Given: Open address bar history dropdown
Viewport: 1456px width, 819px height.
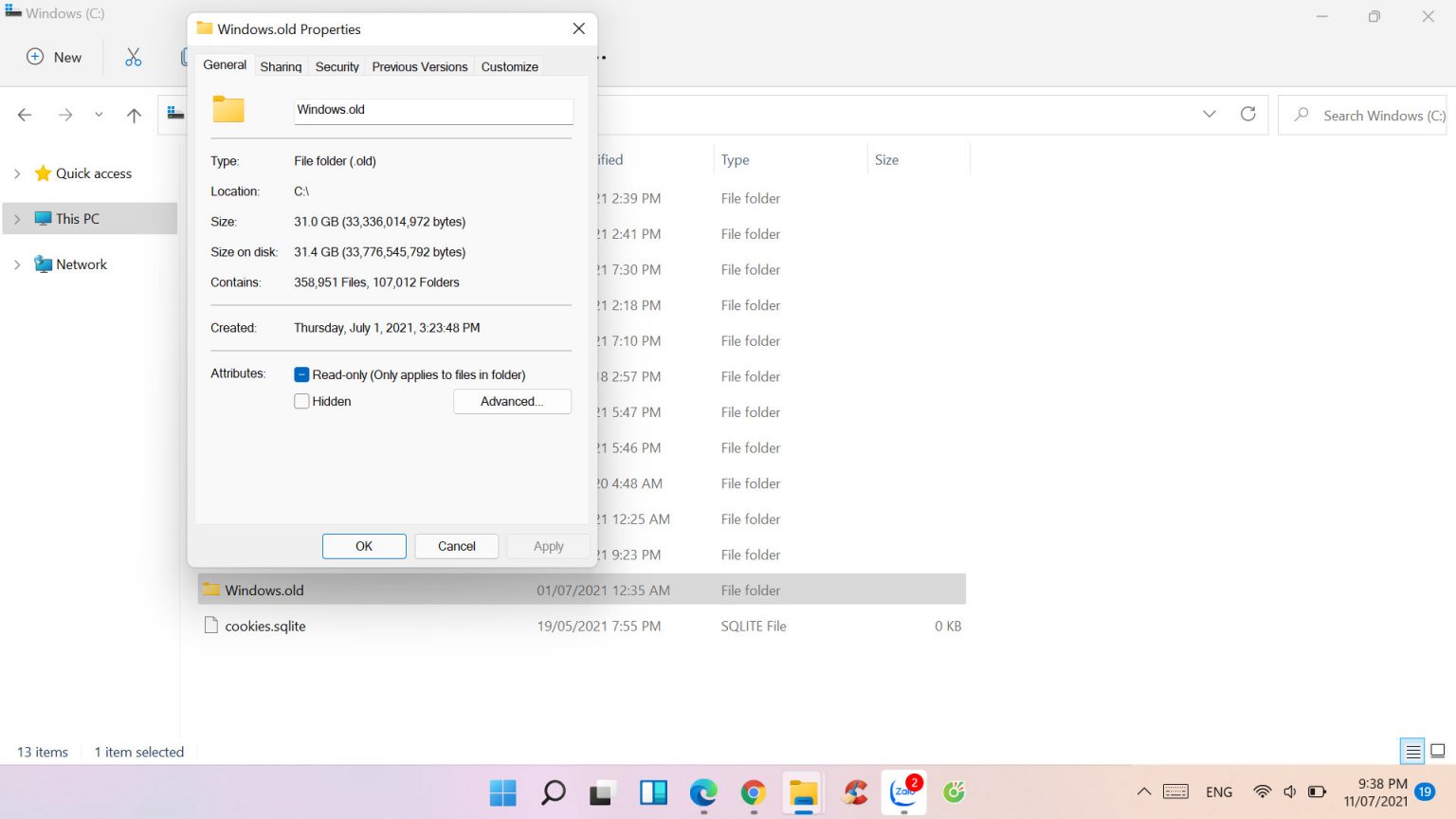Looking at the screenshot, I should point(1209,115).
